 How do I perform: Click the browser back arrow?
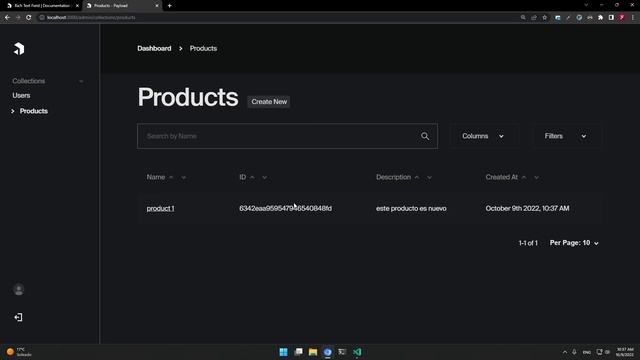(x=7, y=18)
